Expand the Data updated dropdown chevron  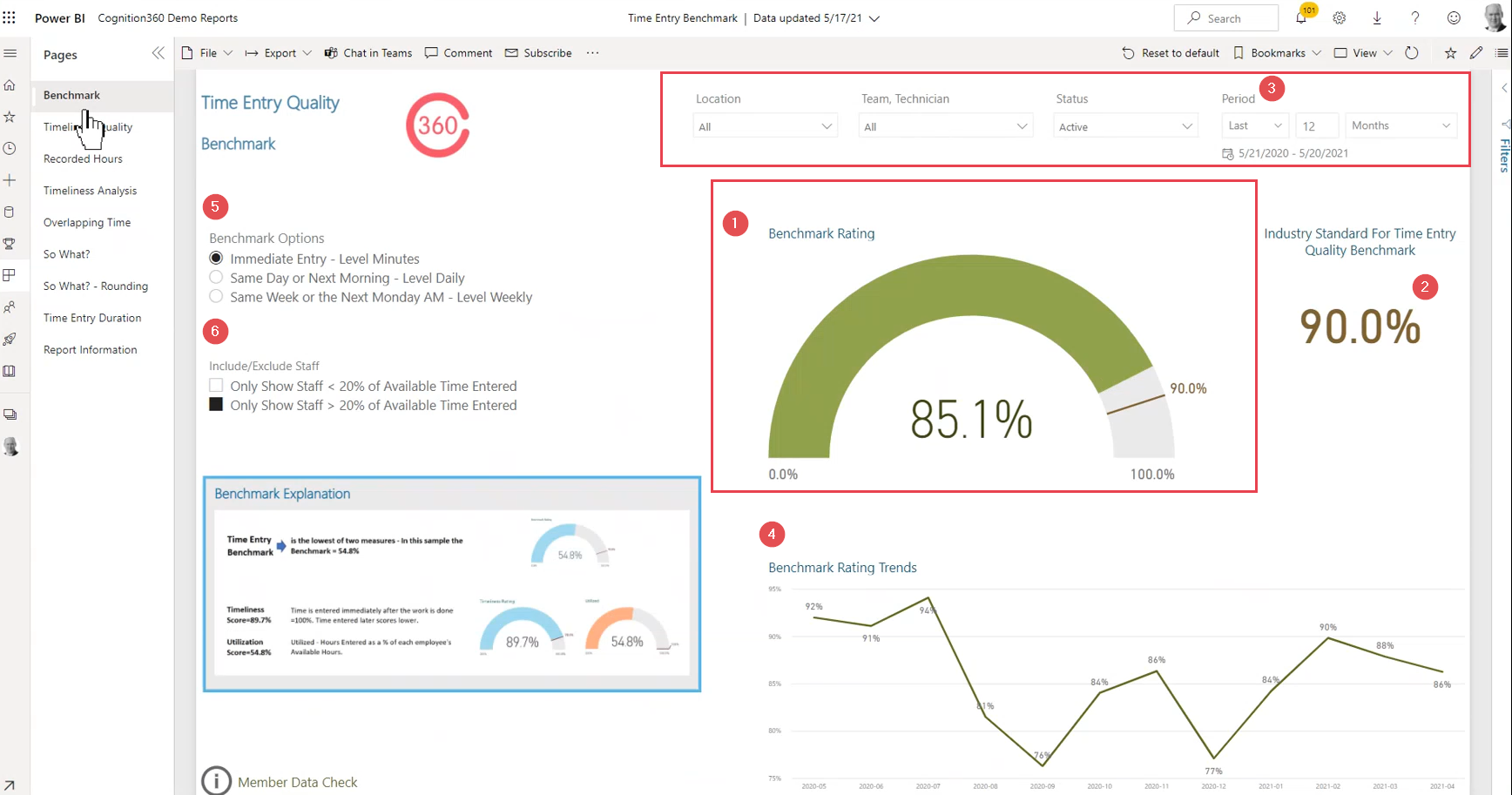[874, 18]
